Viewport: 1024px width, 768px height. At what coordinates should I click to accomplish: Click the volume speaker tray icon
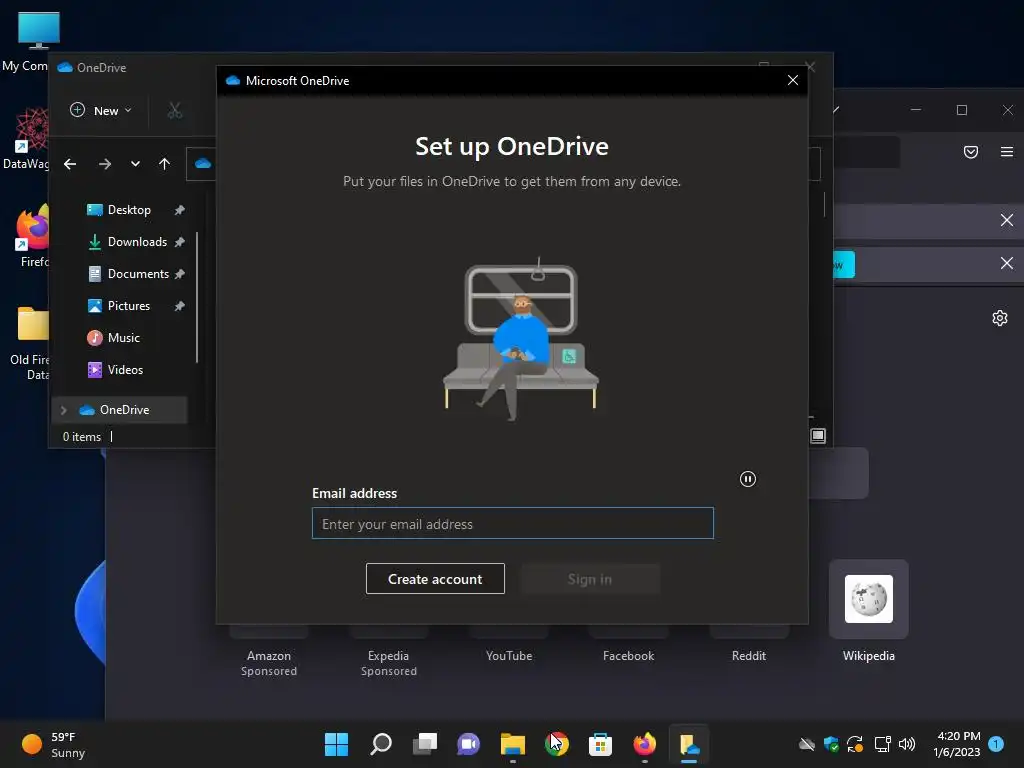pyautogui.click(x=906, y=744)
